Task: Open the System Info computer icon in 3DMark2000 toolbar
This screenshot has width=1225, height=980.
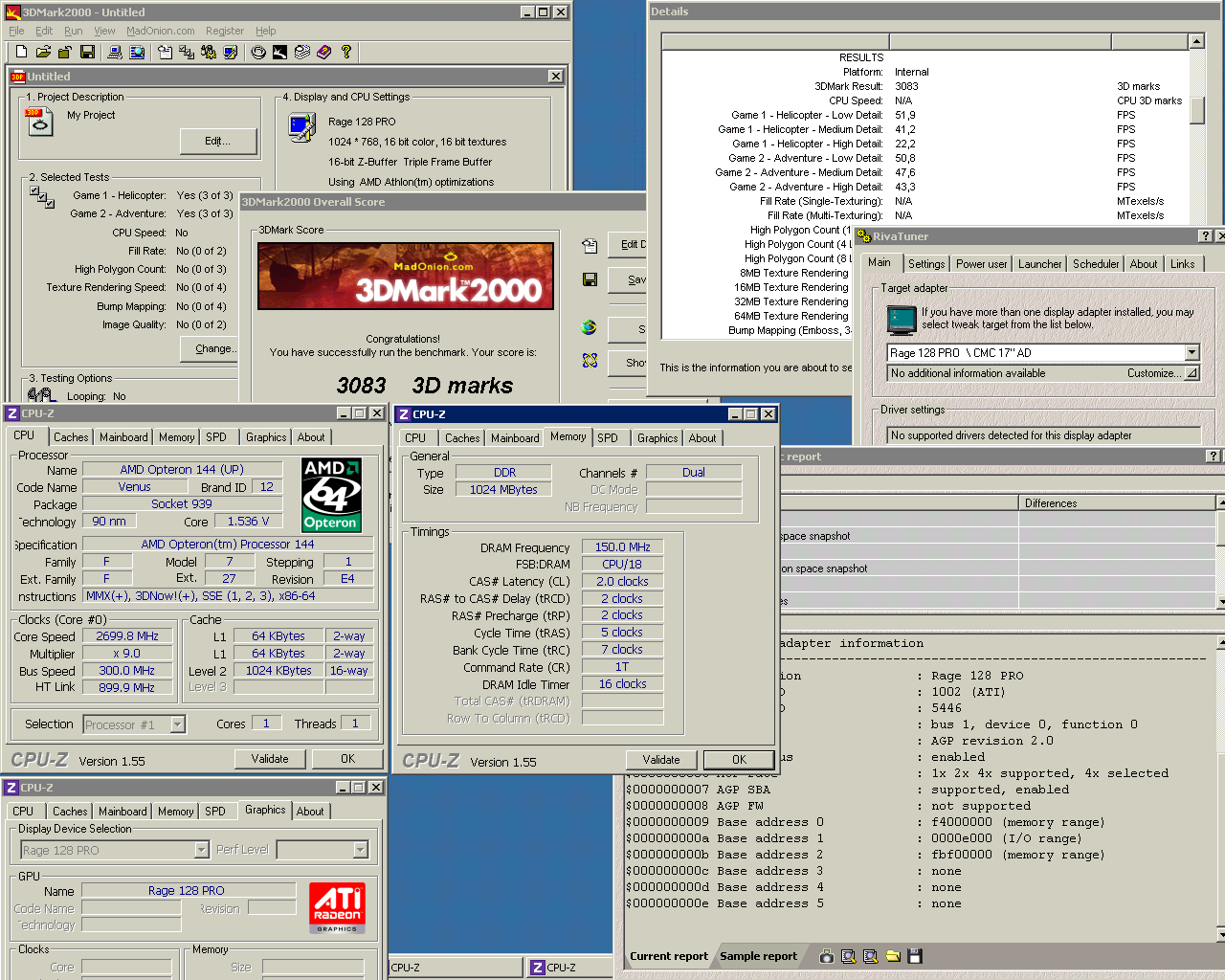Action: point(115,52)
